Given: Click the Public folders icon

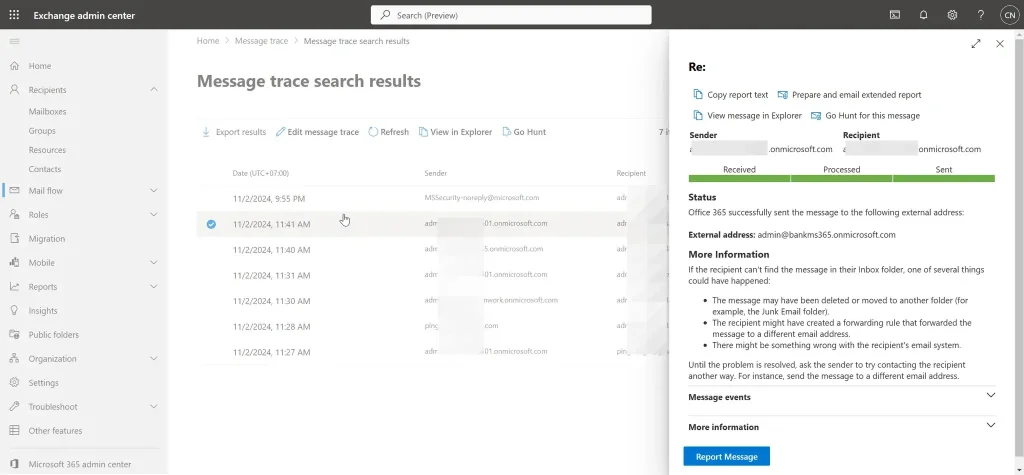Looking at the screenshot, I should 14,335.
